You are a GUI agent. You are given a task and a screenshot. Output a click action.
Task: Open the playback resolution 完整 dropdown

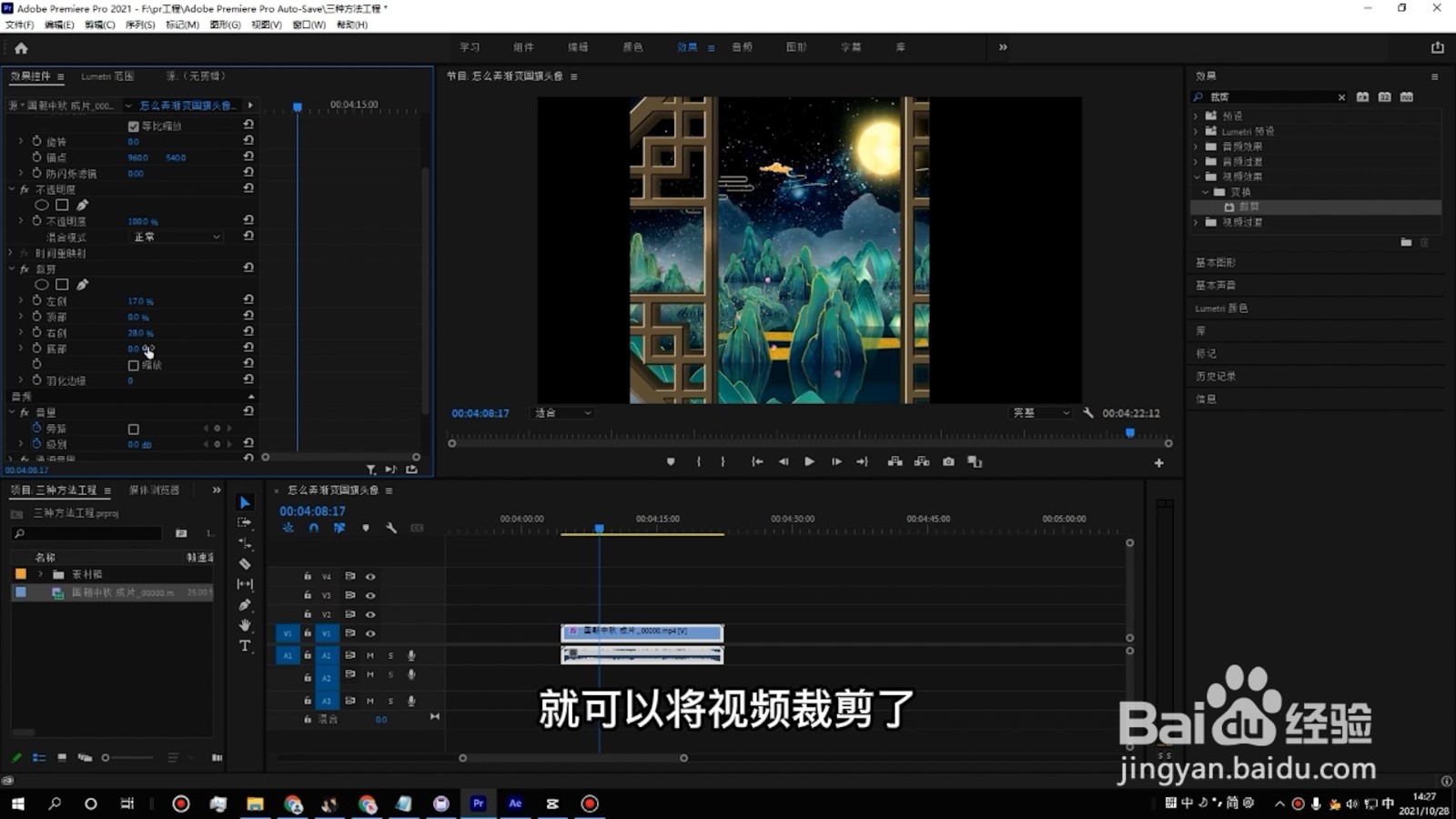click(x=1041, y=413)
